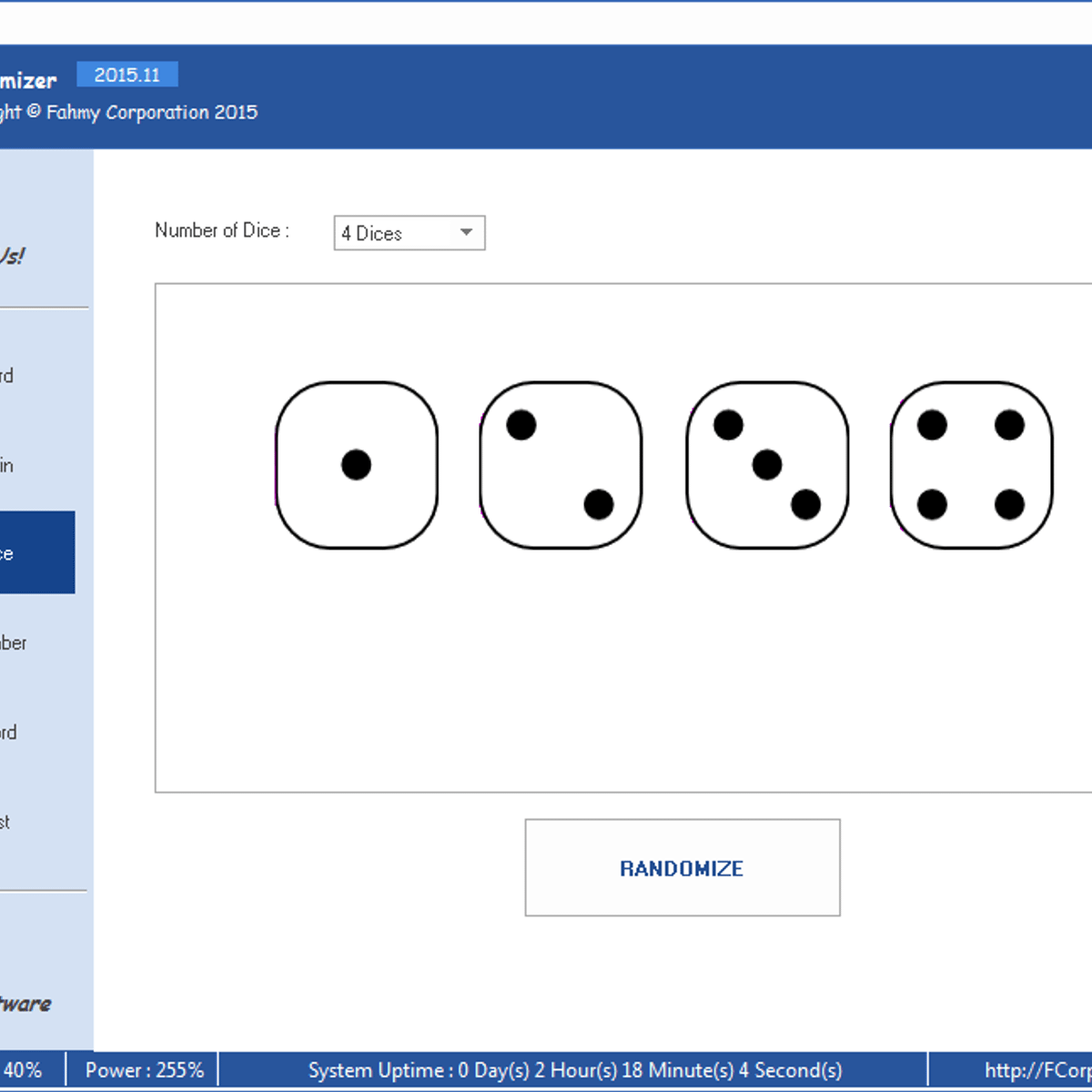Click the italic 'tware' heading in sidebar

25,1004
